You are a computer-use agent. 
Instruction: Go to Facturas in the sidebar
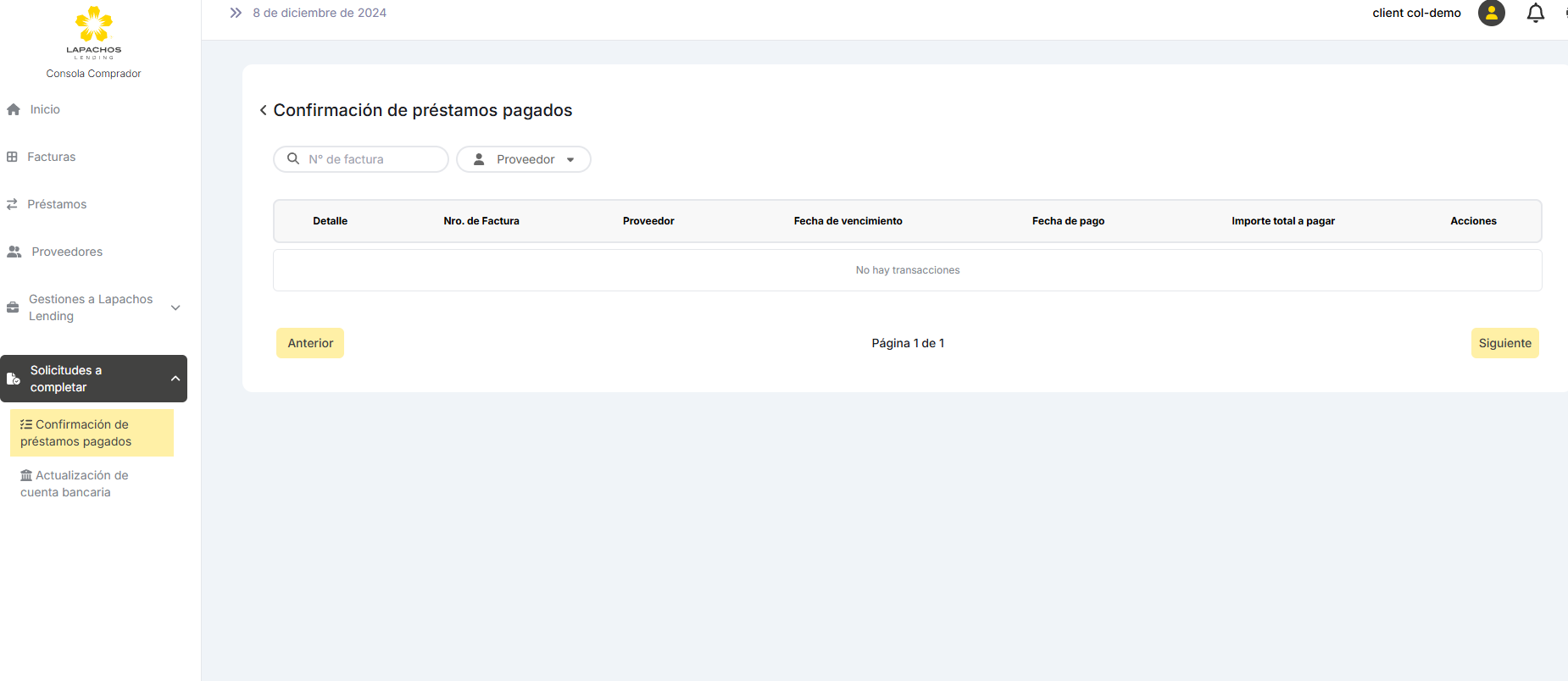tap(51, 157)
